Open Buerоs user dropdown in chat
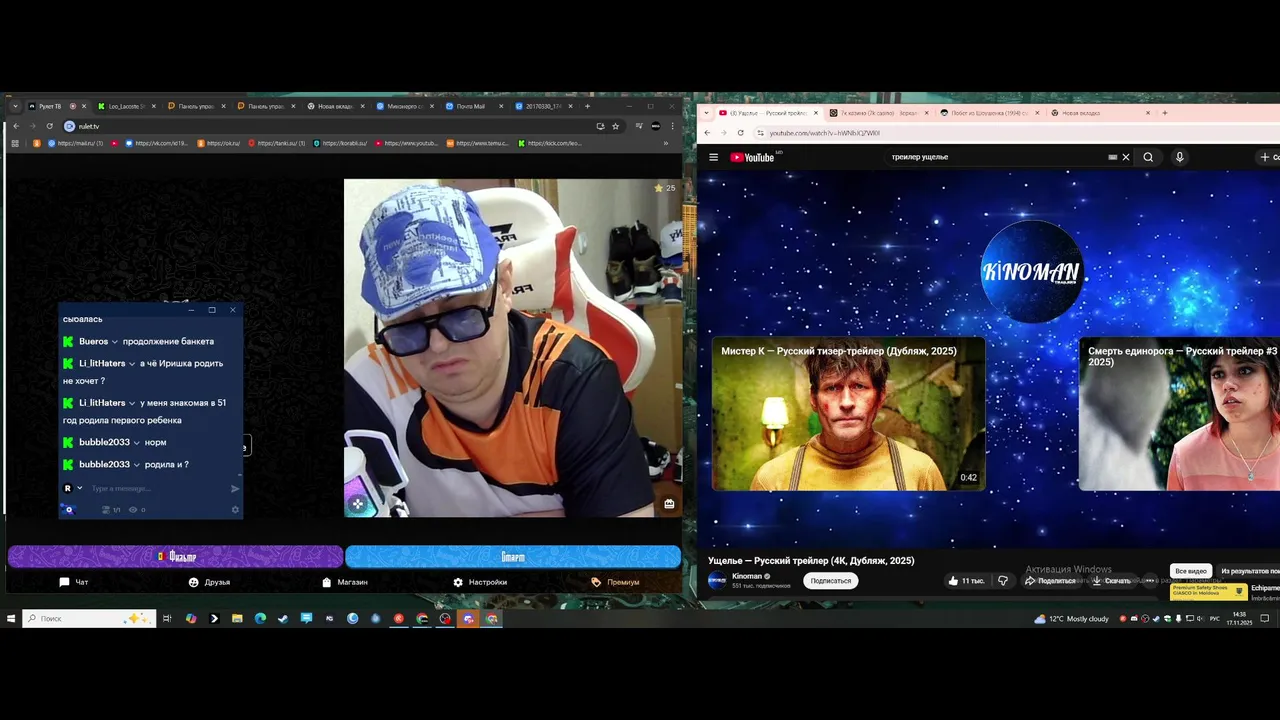The image size is (1280, 720). 115,342
